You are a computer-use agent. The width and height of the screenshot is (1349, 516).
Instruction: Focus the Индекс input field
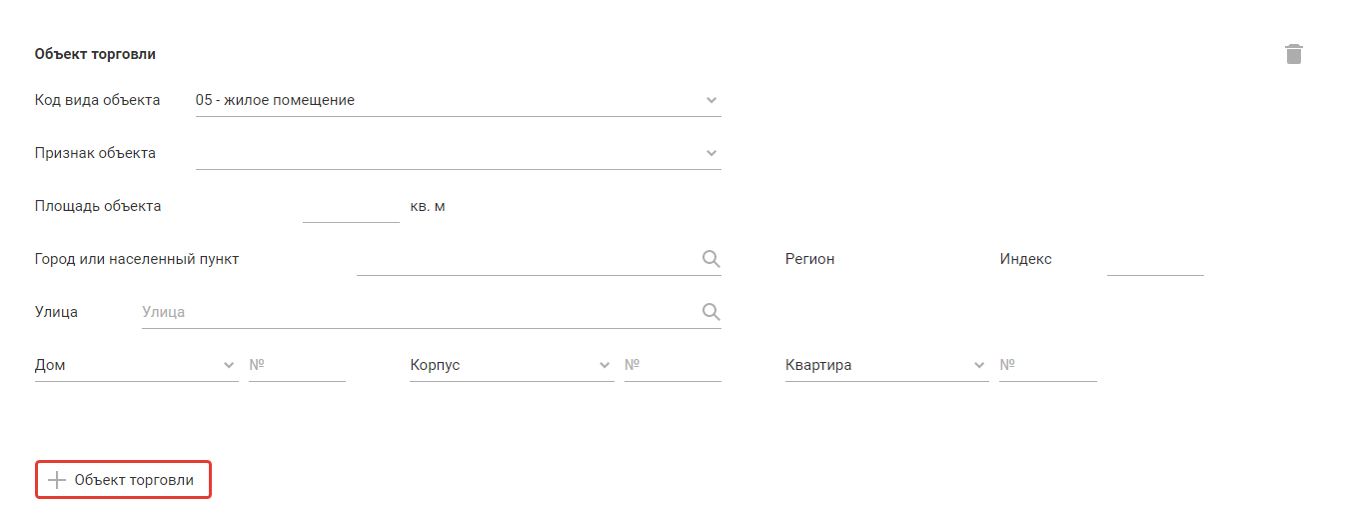[x=1155, y=260]
